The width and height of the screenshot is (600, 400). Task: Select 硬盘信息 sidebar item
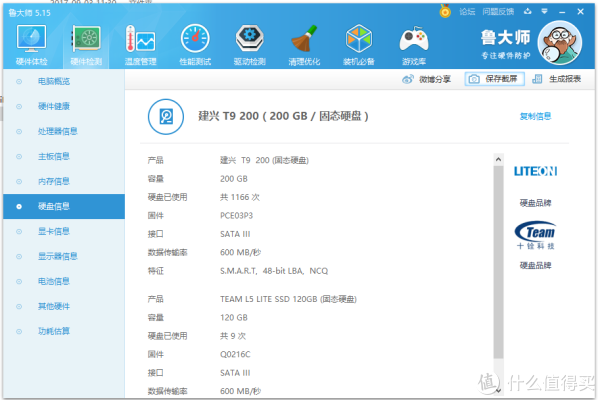point(64,206)
